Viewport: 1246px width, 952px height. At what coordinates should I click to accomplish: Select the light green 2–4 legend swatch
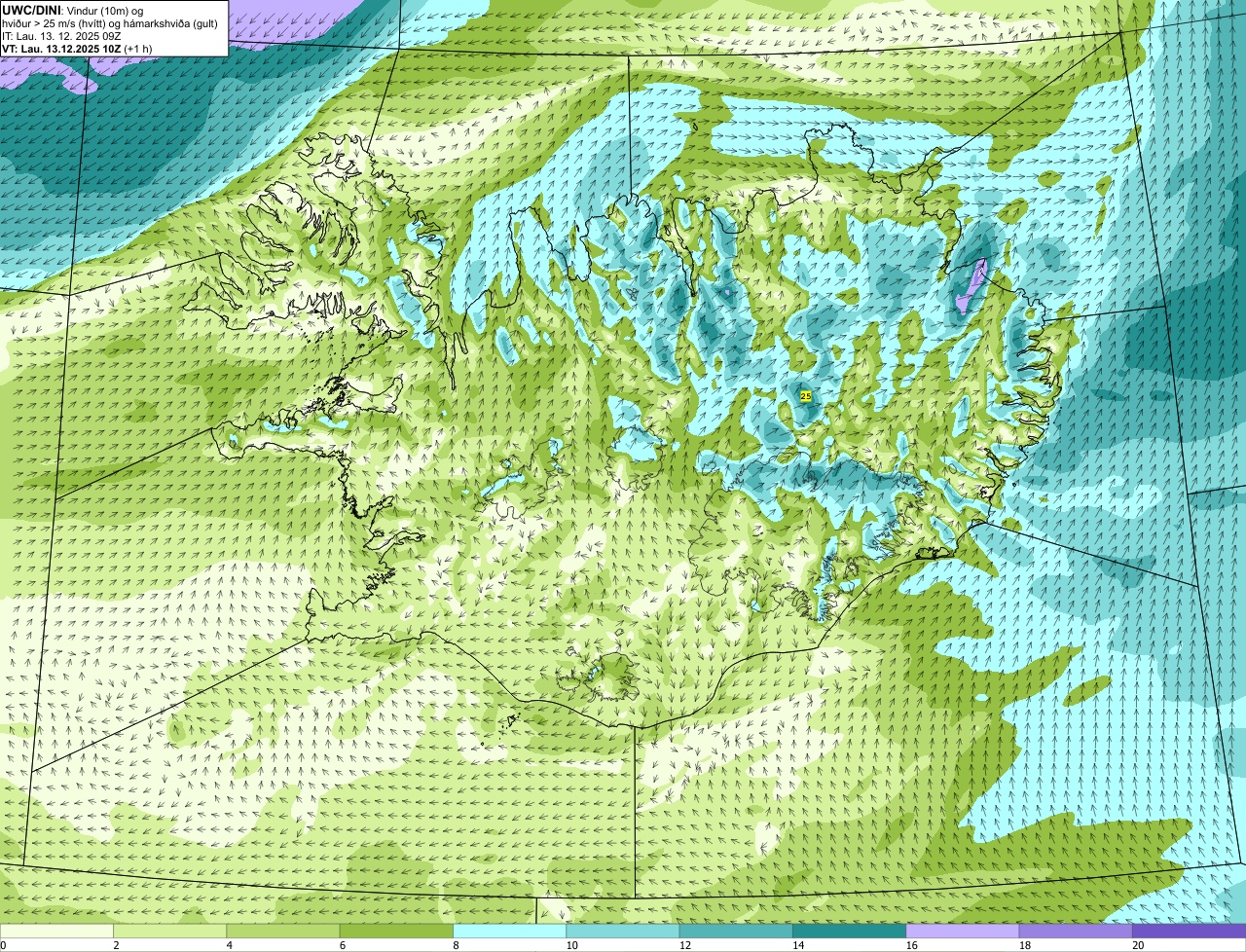pos(170,932)
